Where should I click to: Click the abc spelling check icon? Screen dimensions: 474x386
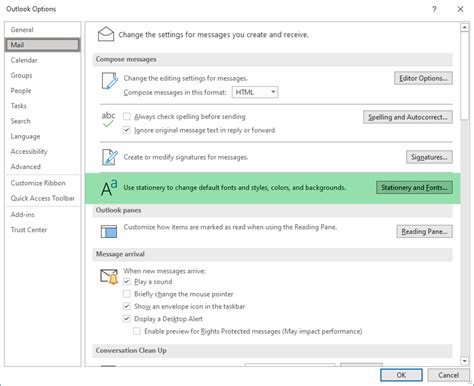click(108, 119)
